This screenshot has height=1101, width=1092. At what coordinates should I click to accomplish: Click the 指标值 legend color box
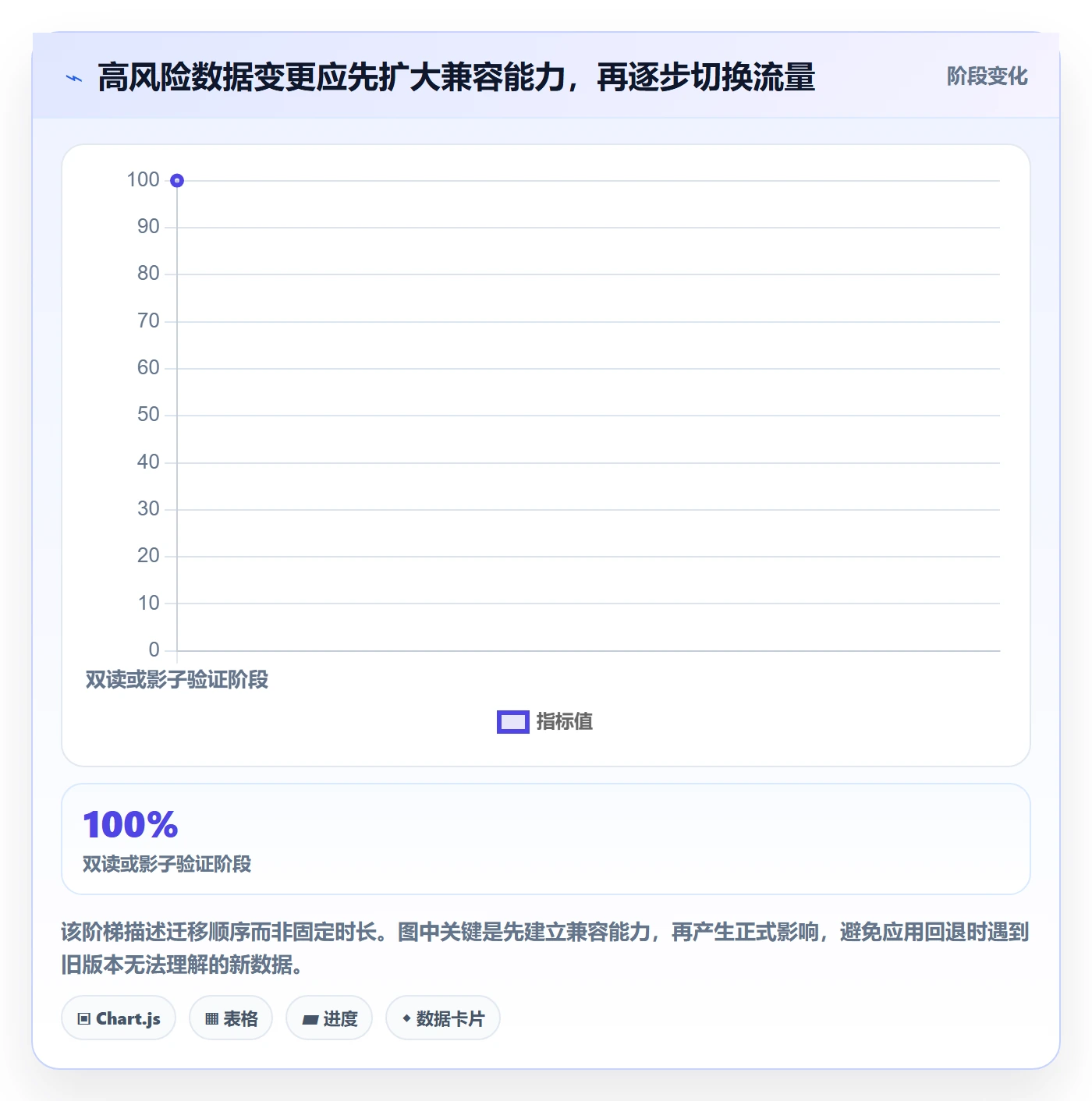[513, 722]
